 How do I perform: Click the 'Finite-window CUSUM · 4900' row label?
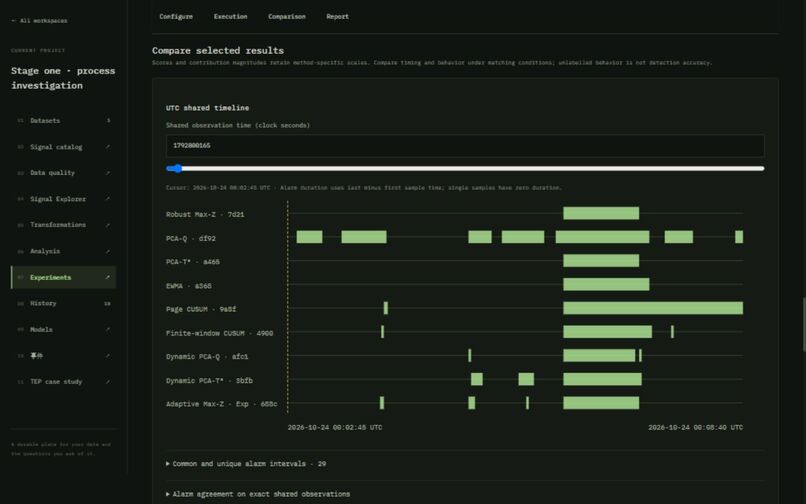coord(219,333)
